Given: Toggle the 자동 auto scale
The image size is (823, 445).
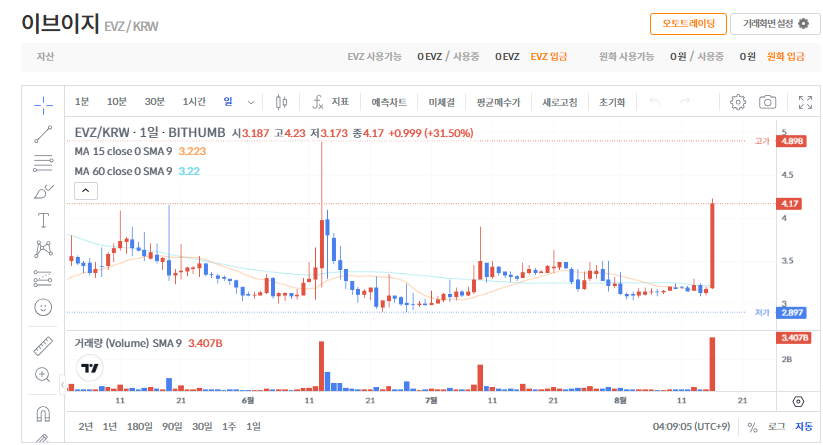Looking at the screenshot, I should [804, 427].
